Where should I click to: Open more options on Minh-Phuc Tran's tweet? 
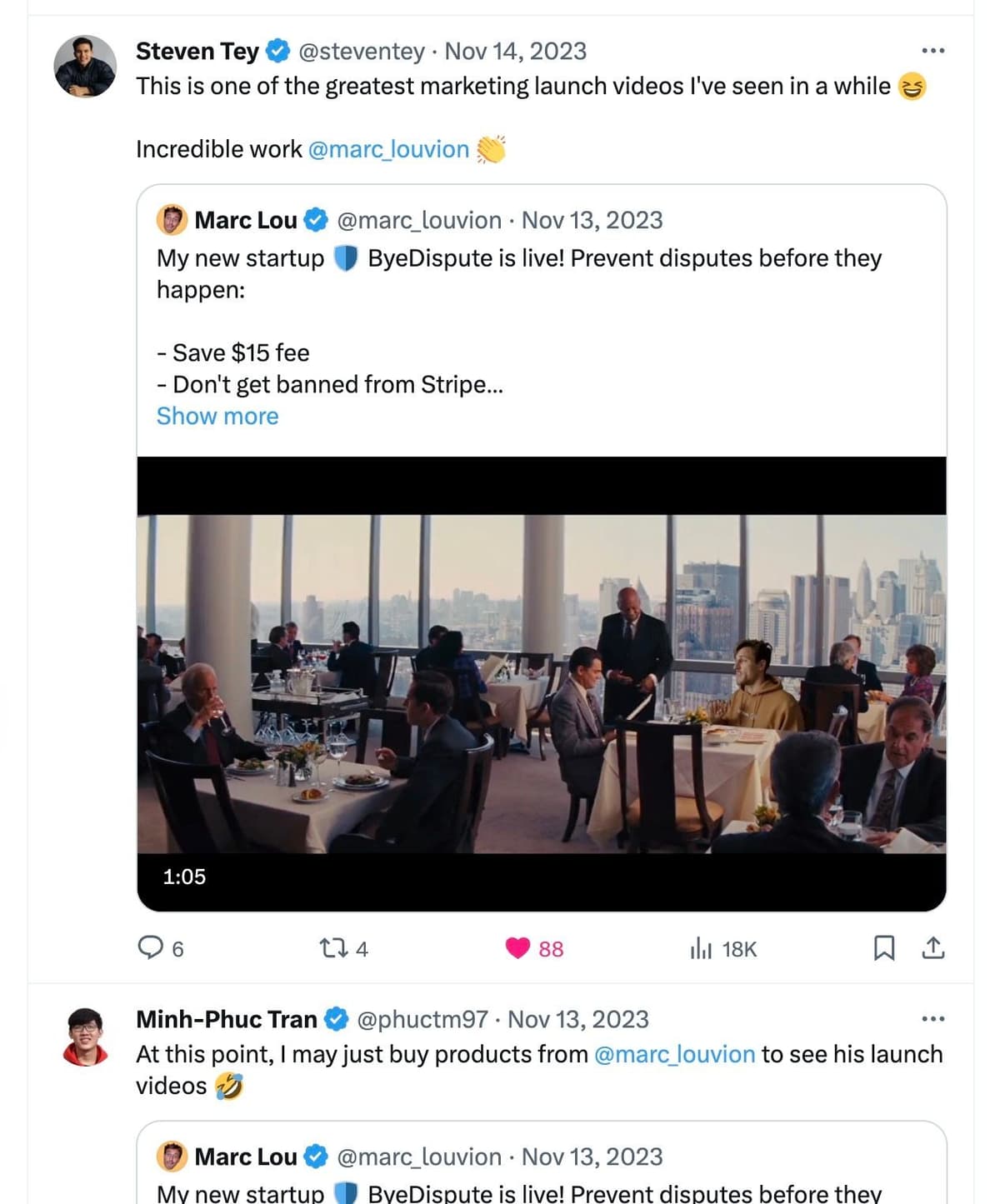[x=933, y=1019]
